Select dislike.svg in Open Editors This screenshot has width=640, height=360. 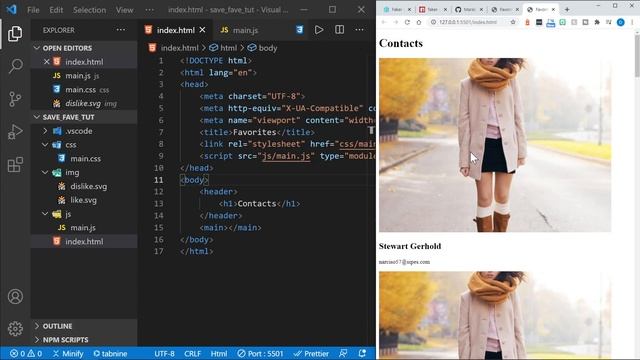coord(84,103)
